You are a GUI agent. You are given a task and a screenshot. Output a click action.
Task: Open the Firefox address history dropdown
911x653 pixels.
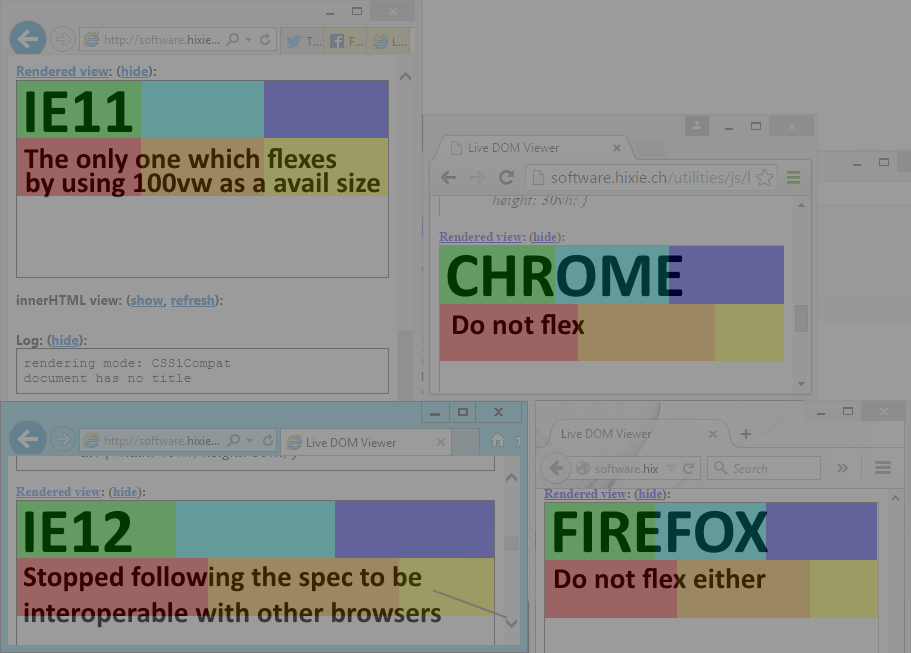pos(672,468)
